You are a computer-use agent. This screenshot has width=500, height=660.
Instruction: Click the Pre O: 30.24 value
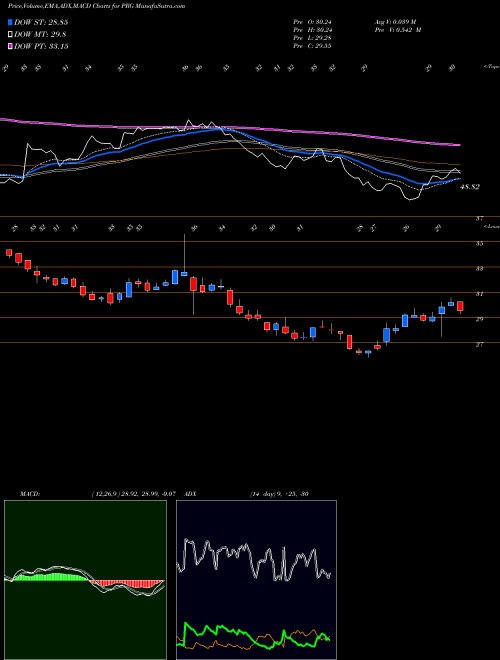(x=312, y=22)
